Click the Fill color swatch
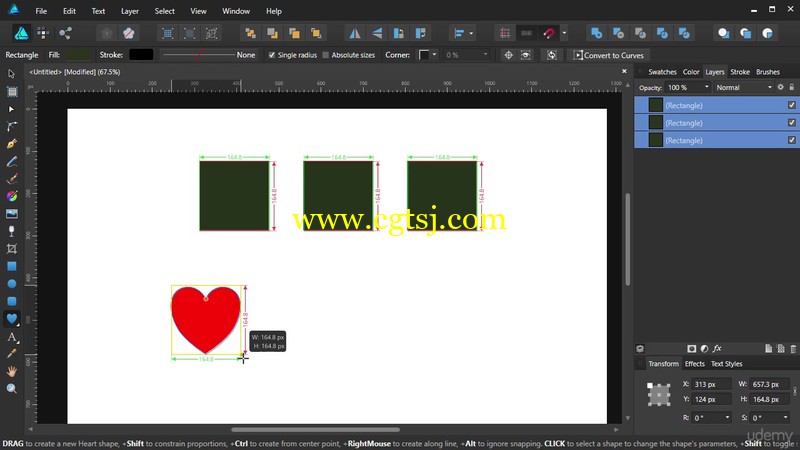Image resolution: width=800 pixels, height=450 pixels. pos(79,55)
